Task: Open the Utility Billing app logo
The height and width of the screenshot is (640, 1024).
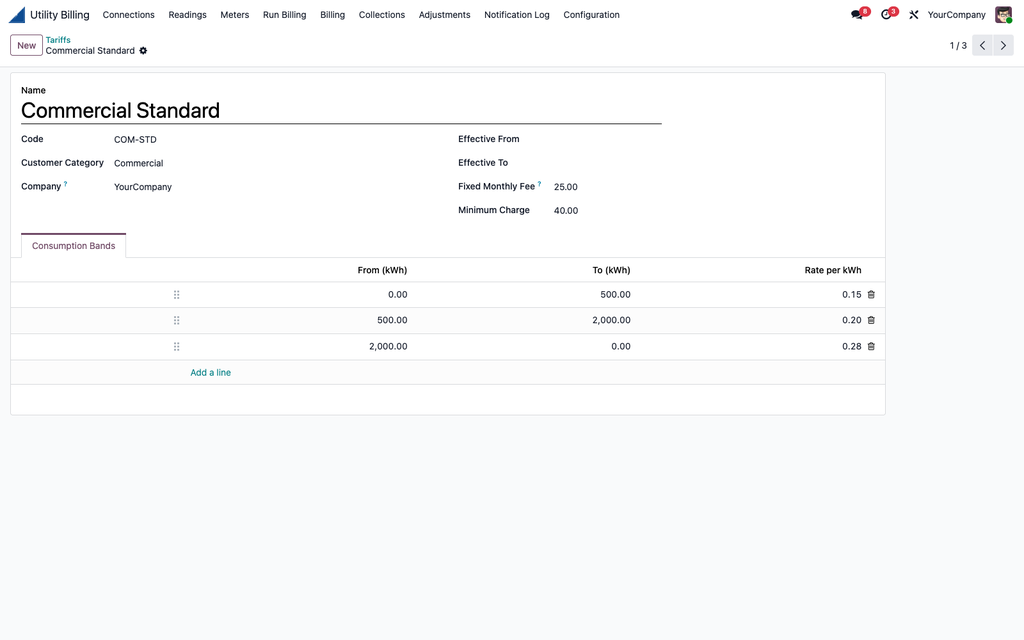Action: (x=17, y=14)
